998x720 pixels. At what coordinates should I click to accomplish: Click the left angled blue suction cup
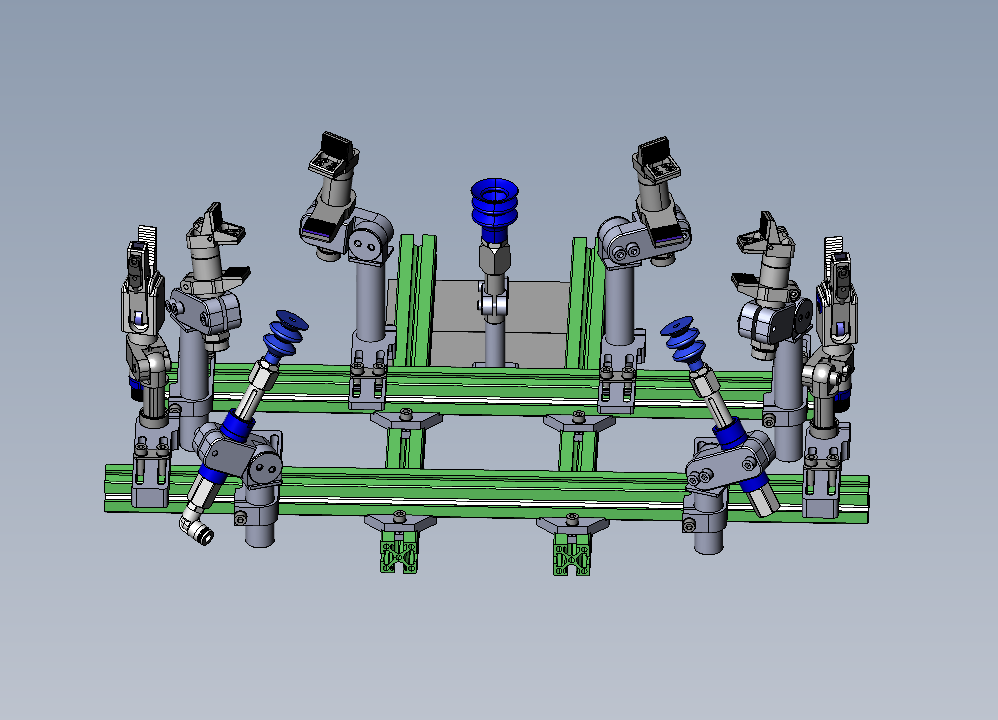(284, 333)
